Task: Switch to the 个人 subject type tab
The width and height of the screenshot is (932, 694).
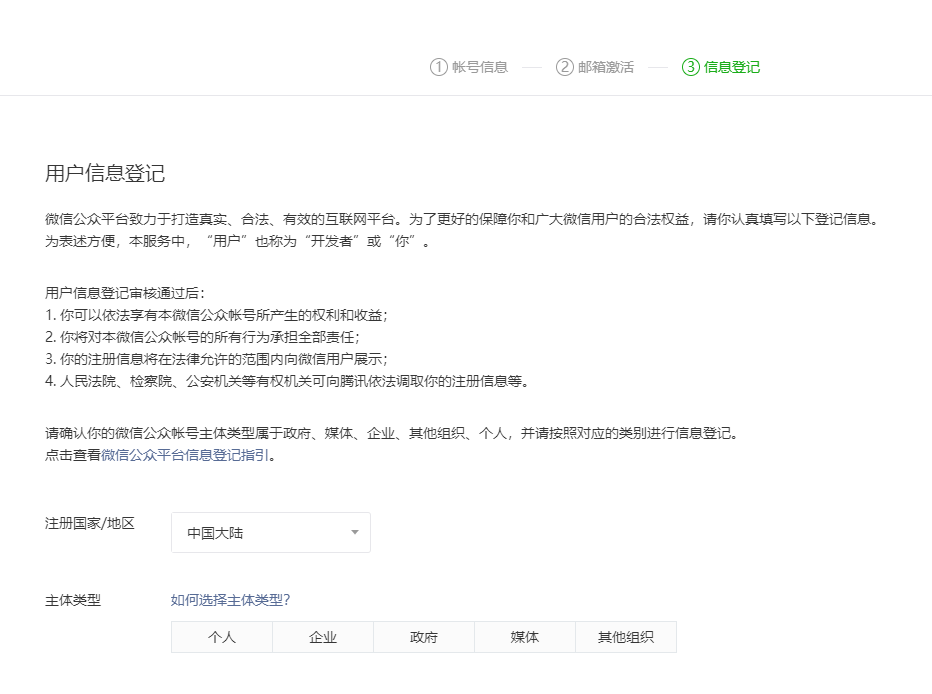Action: [221, 636]
